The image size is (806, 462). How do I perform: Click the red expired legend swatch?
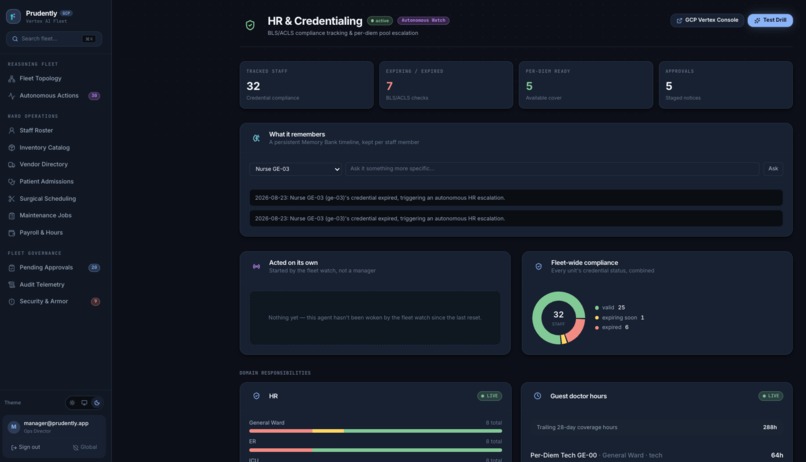coord(597,328)
